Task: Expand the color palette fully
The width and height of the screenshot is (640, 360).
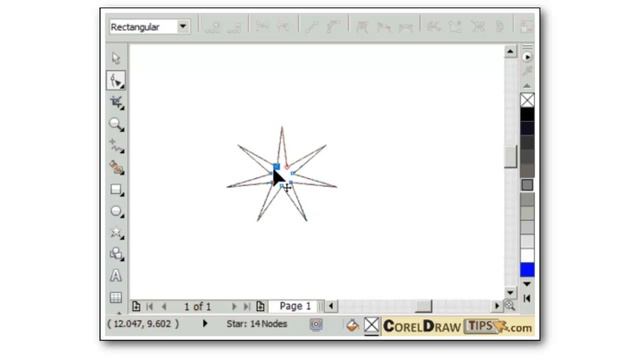Action: coord(527,298)
